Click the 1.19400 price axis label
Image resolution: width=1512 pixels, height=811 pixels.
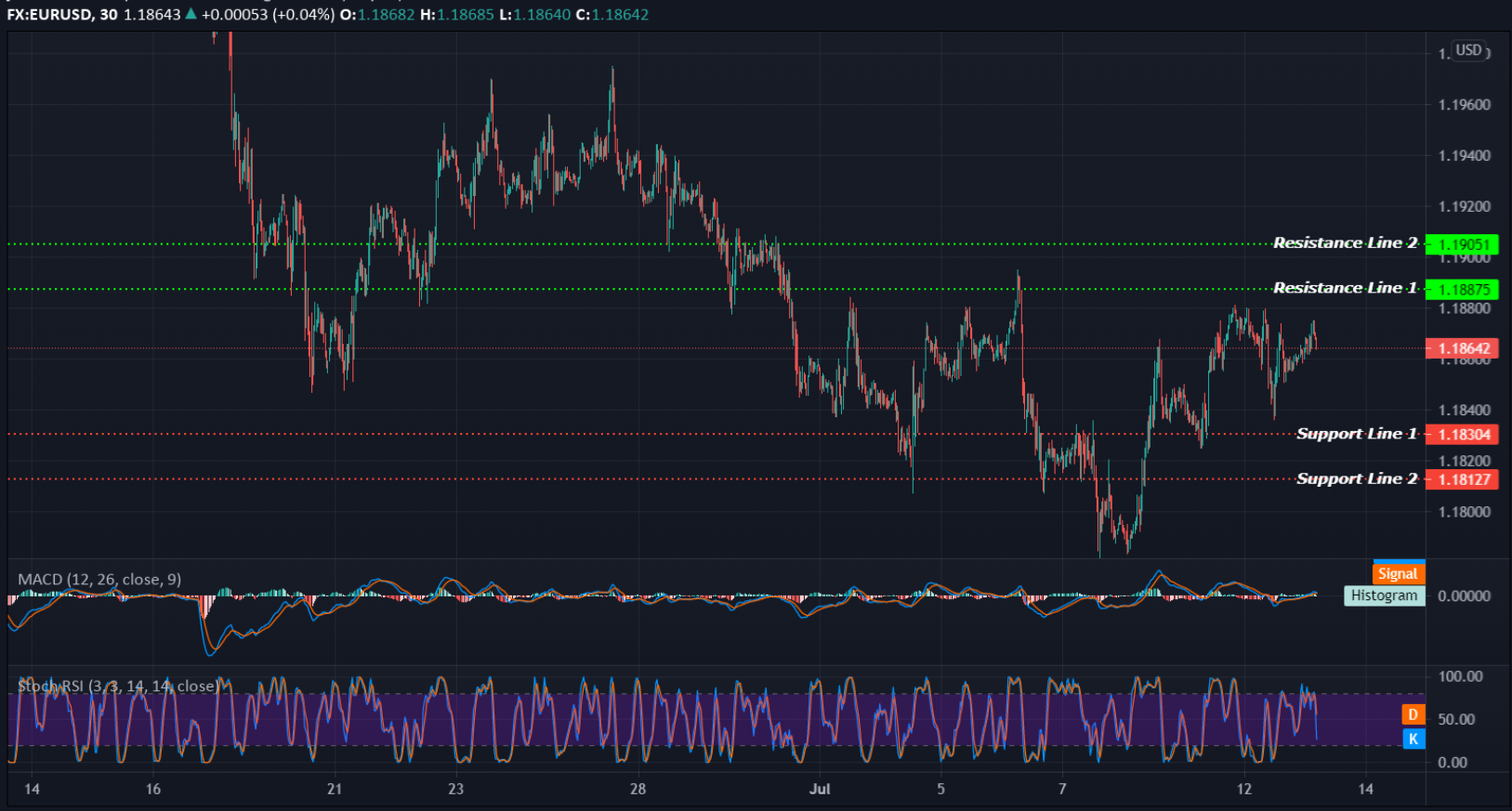(x=1465, y=156)
